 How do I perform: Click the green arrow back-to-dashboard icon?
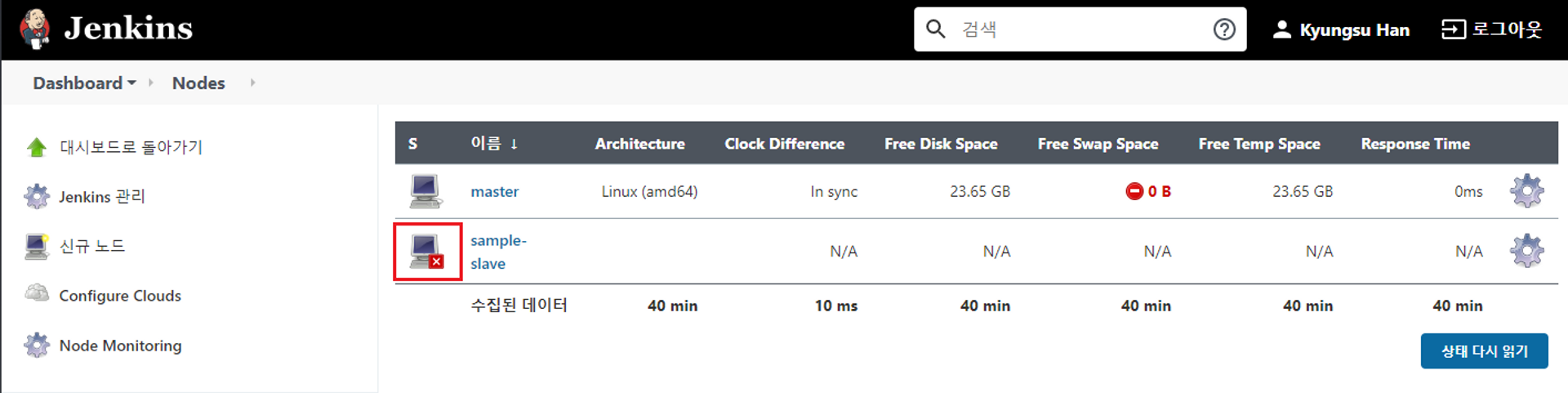tap(37, 148)
